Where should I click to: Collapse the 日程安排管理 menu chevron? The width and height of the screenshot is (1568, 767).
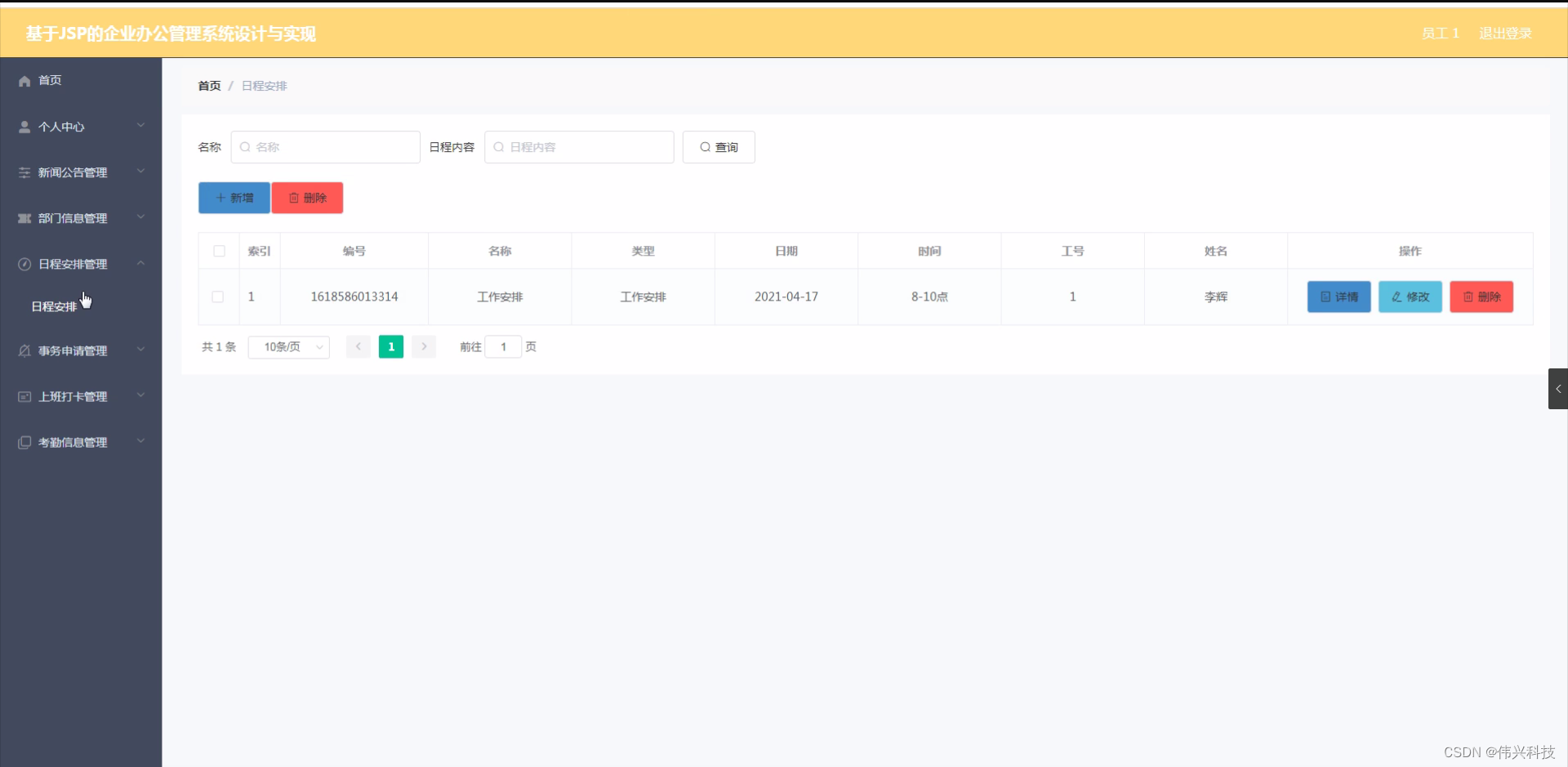point(140,263)
